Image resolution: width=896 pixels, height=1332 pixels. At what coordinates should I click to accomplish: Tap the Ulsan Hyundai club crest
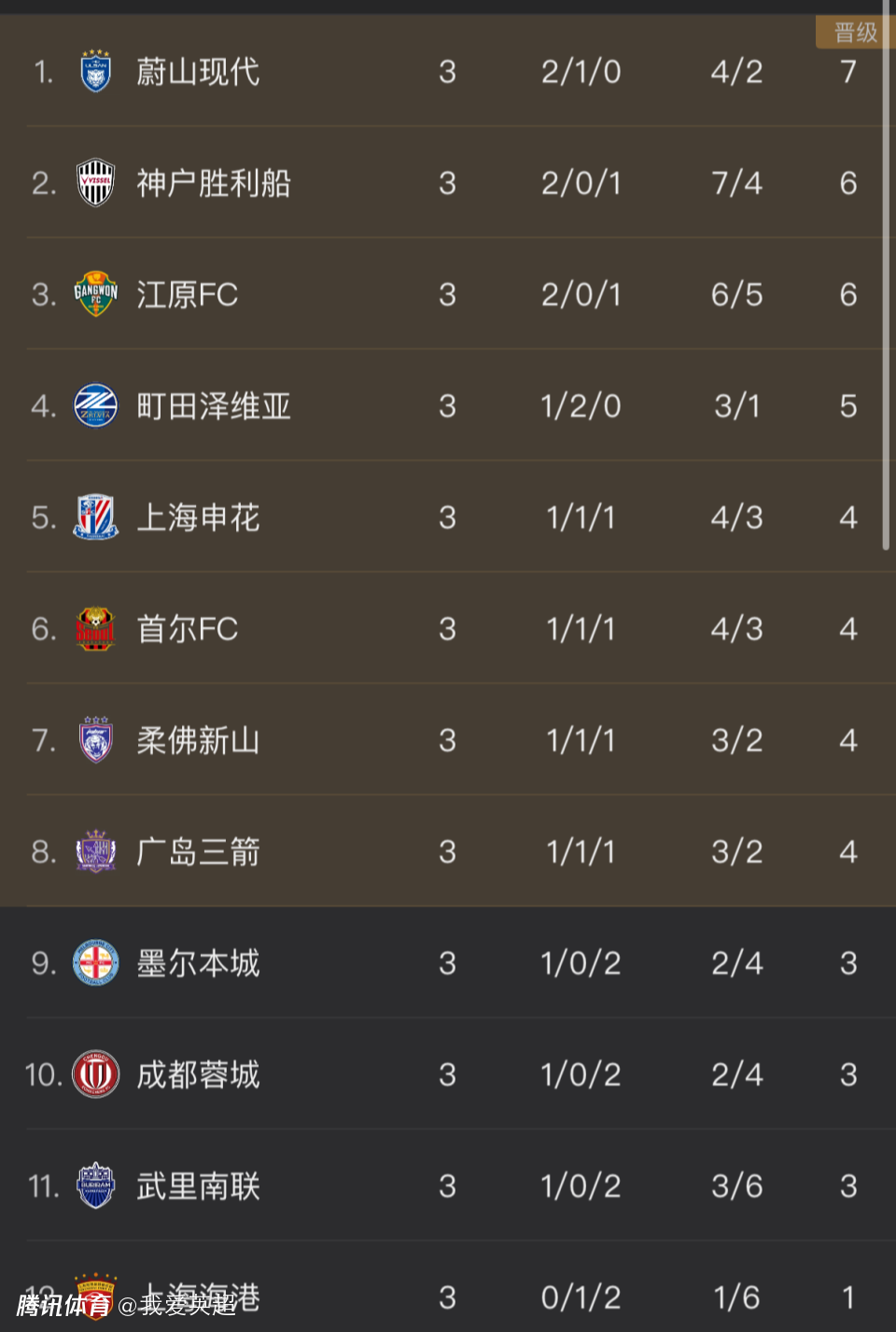point(95,72)
